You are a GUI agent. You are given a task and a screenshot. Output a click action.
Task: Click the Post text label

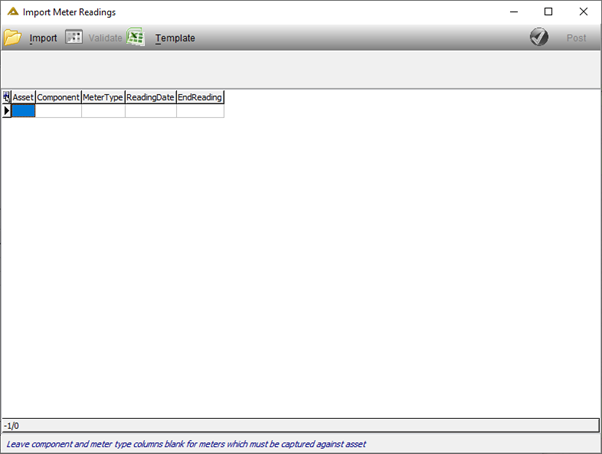click(x=576, y=38)
